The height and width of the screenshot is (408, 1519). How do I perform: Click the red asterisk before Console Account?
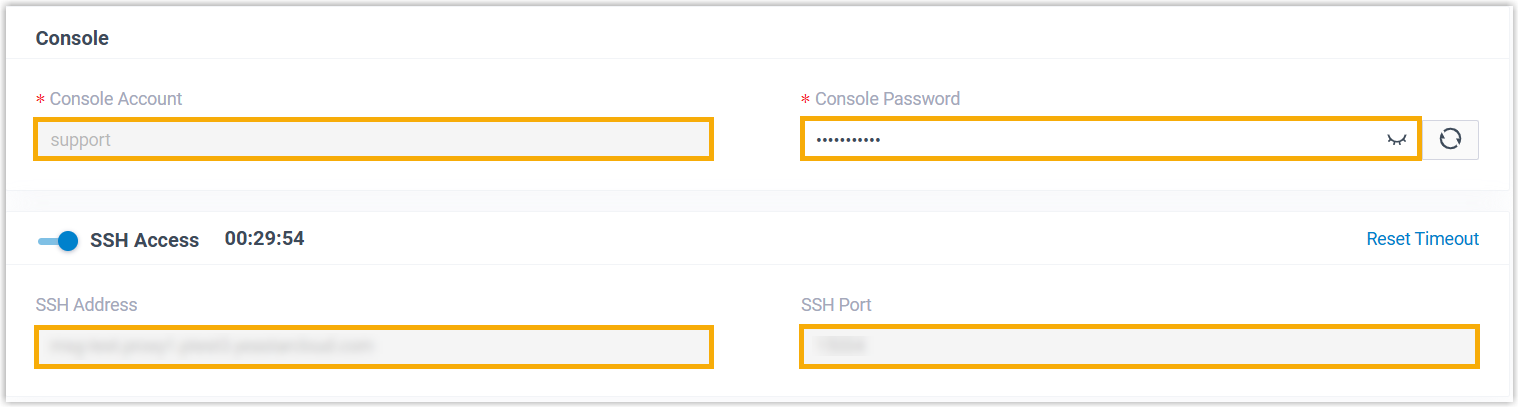(41, 100)
